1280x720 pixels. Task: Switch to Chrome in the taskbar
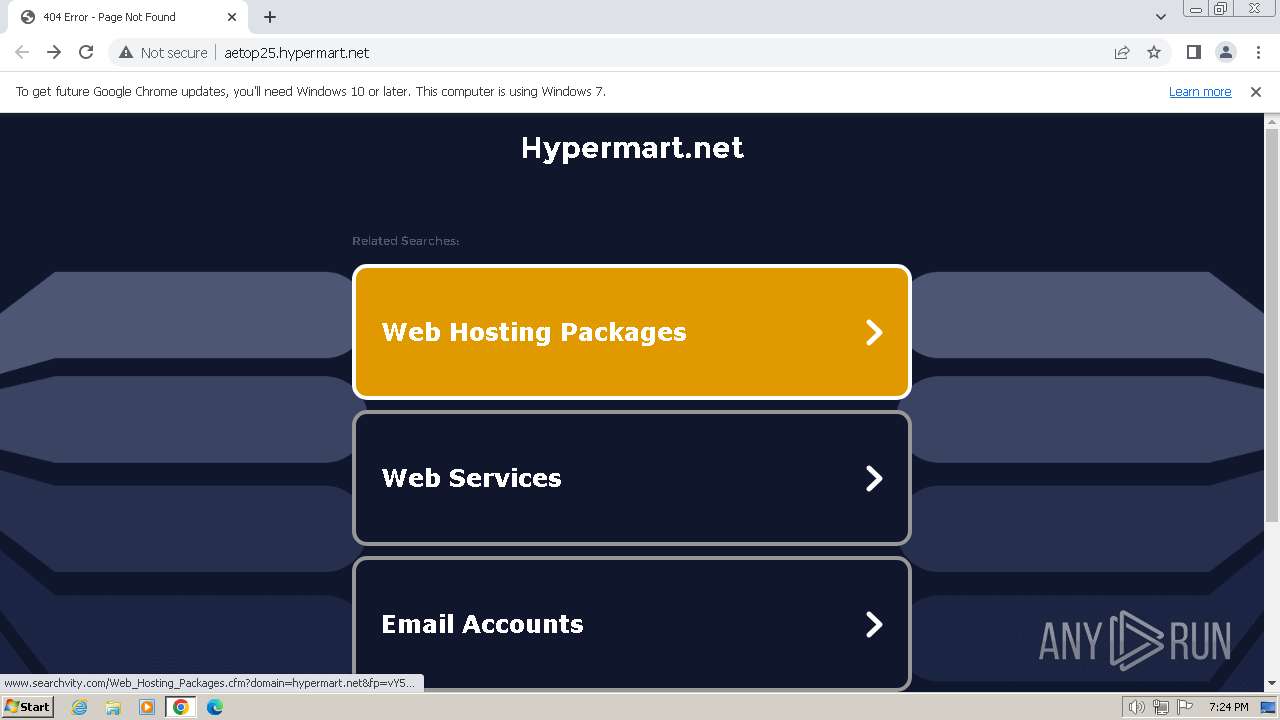(x=180, y=707)
